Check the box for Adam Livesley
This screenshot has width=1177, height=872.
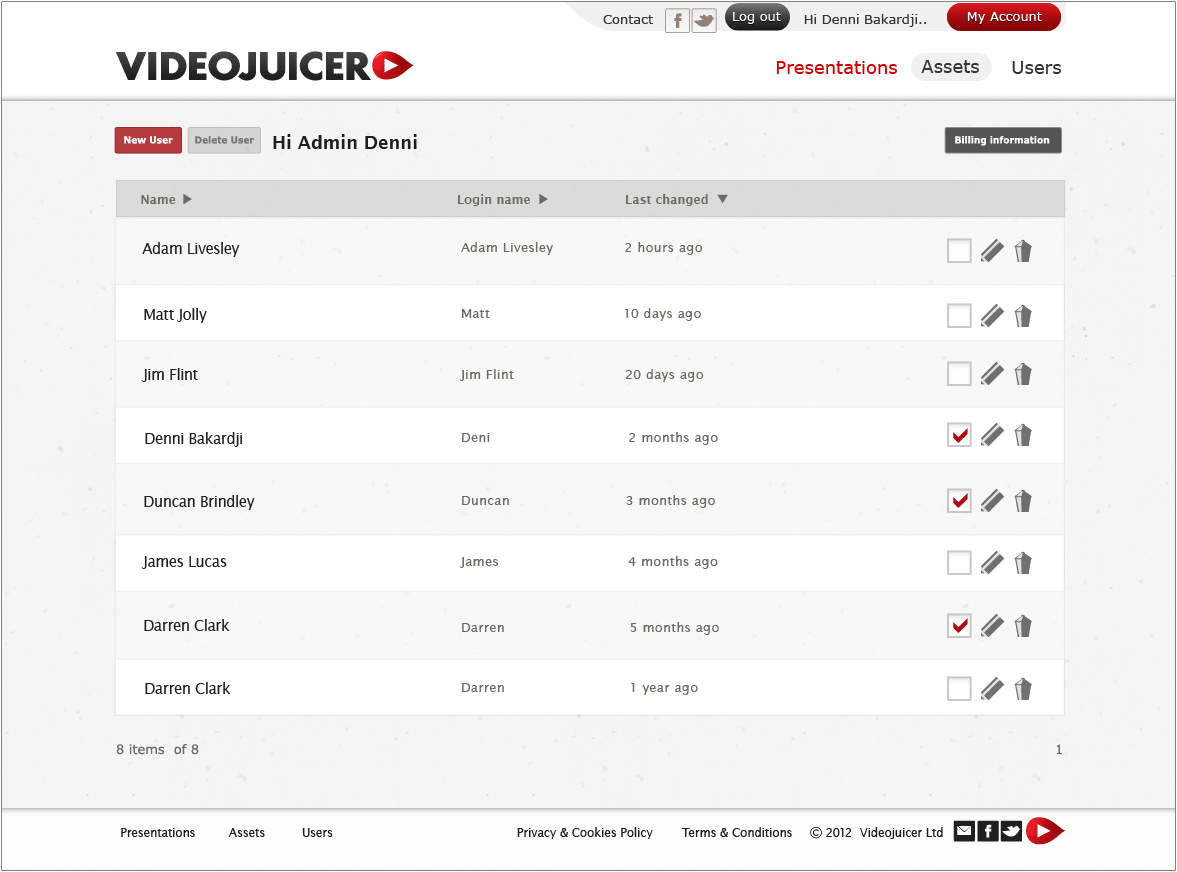[x=958, y=251]
